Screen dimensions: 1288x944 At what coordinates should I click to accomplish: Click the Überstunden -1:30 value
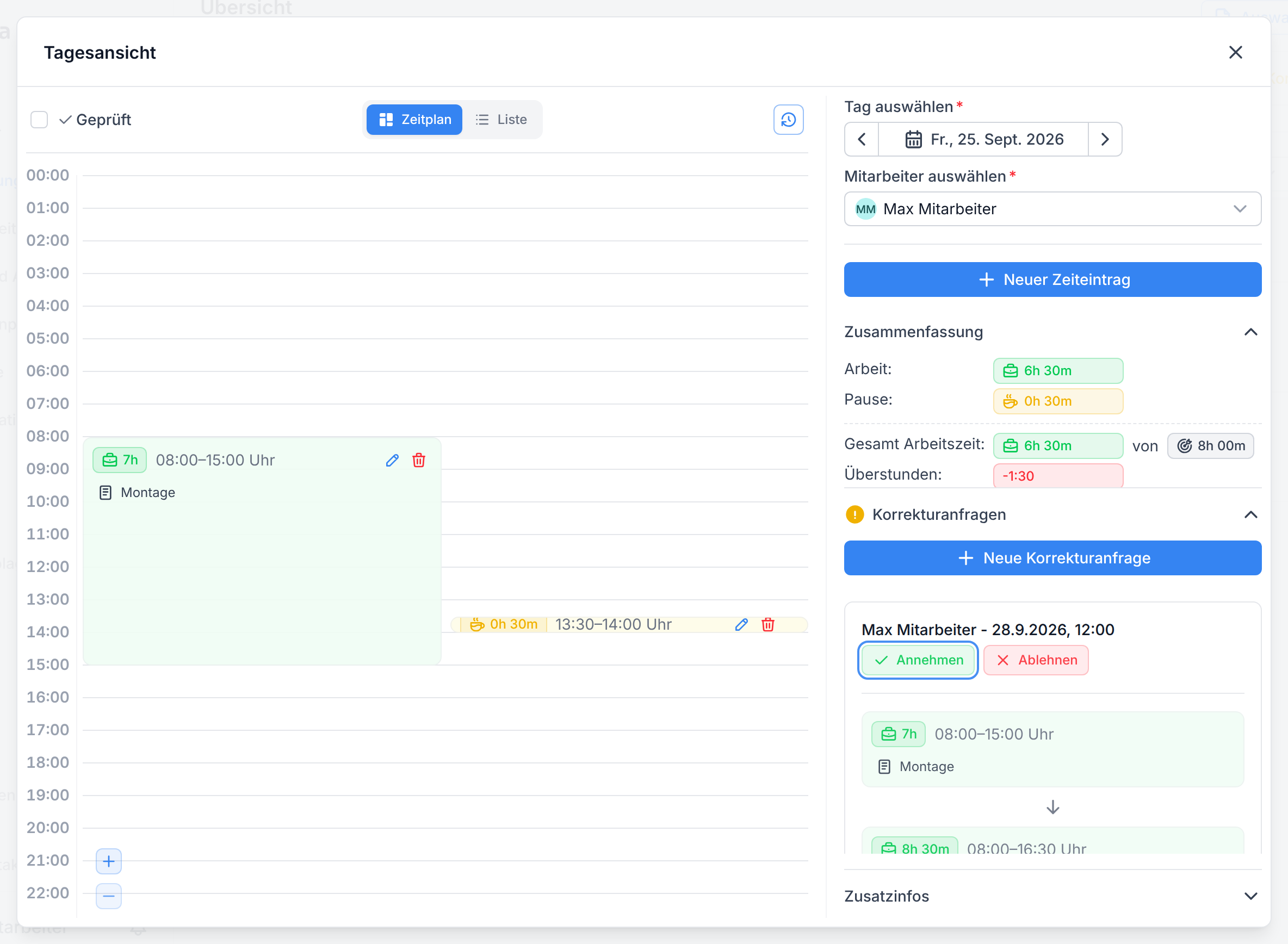click(1058, 475)
